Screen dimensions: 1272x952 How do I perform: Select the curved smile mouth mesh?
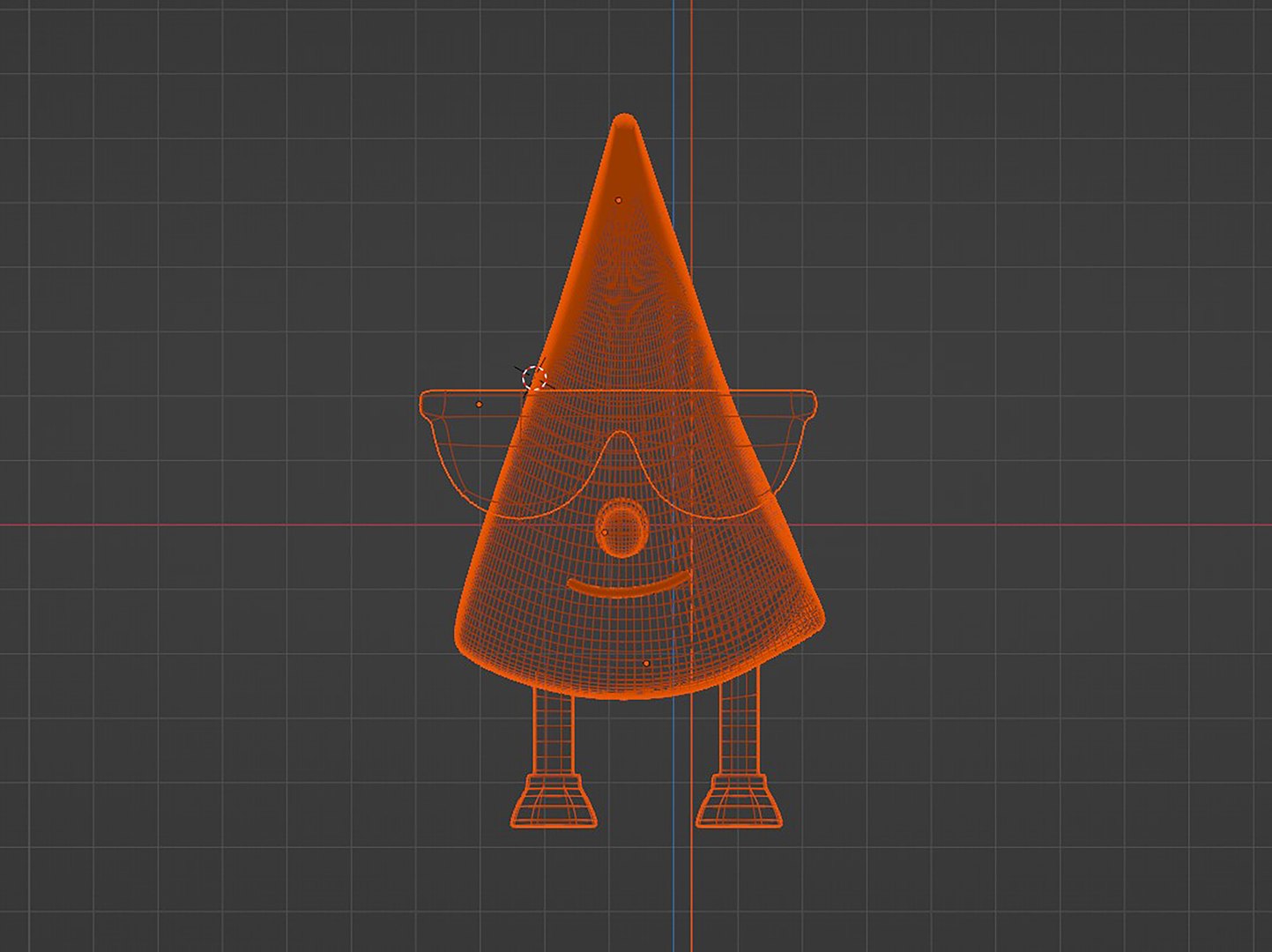(629, 585)
